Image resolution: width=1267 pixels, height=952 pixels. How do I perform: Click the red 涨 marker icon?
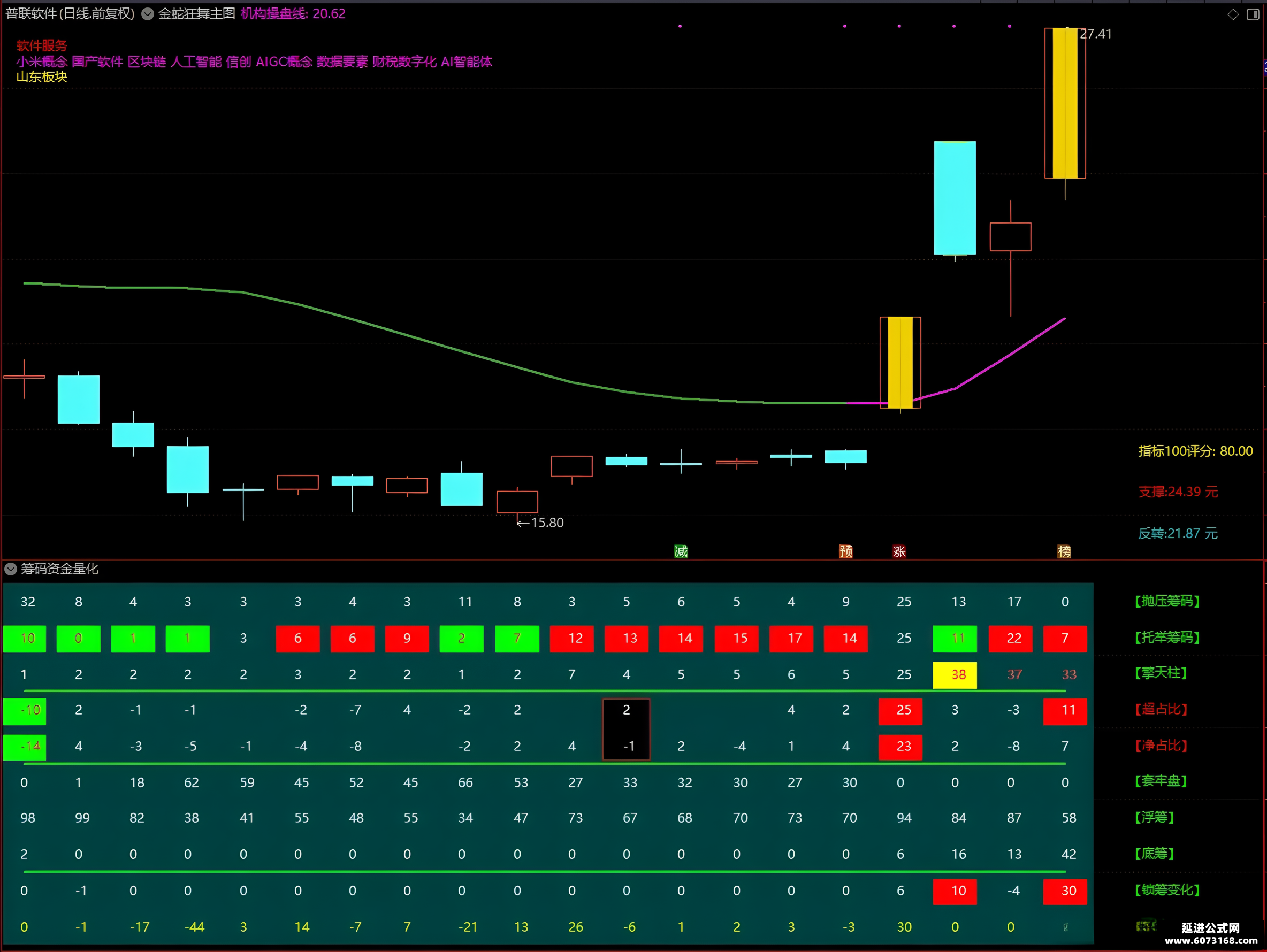tap(899, 551)
